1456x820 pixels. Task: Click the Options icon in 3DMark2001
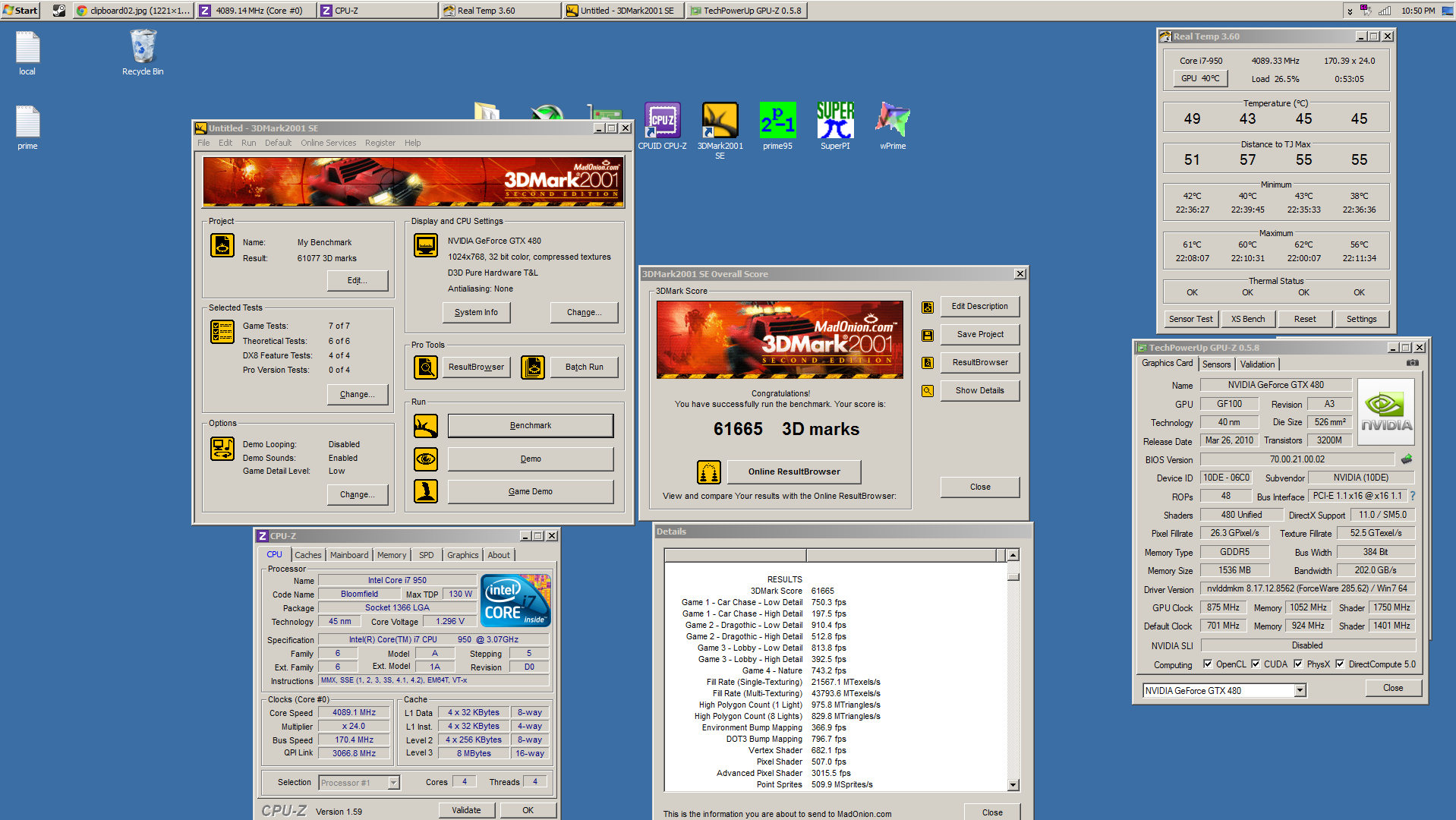(222, 449)
